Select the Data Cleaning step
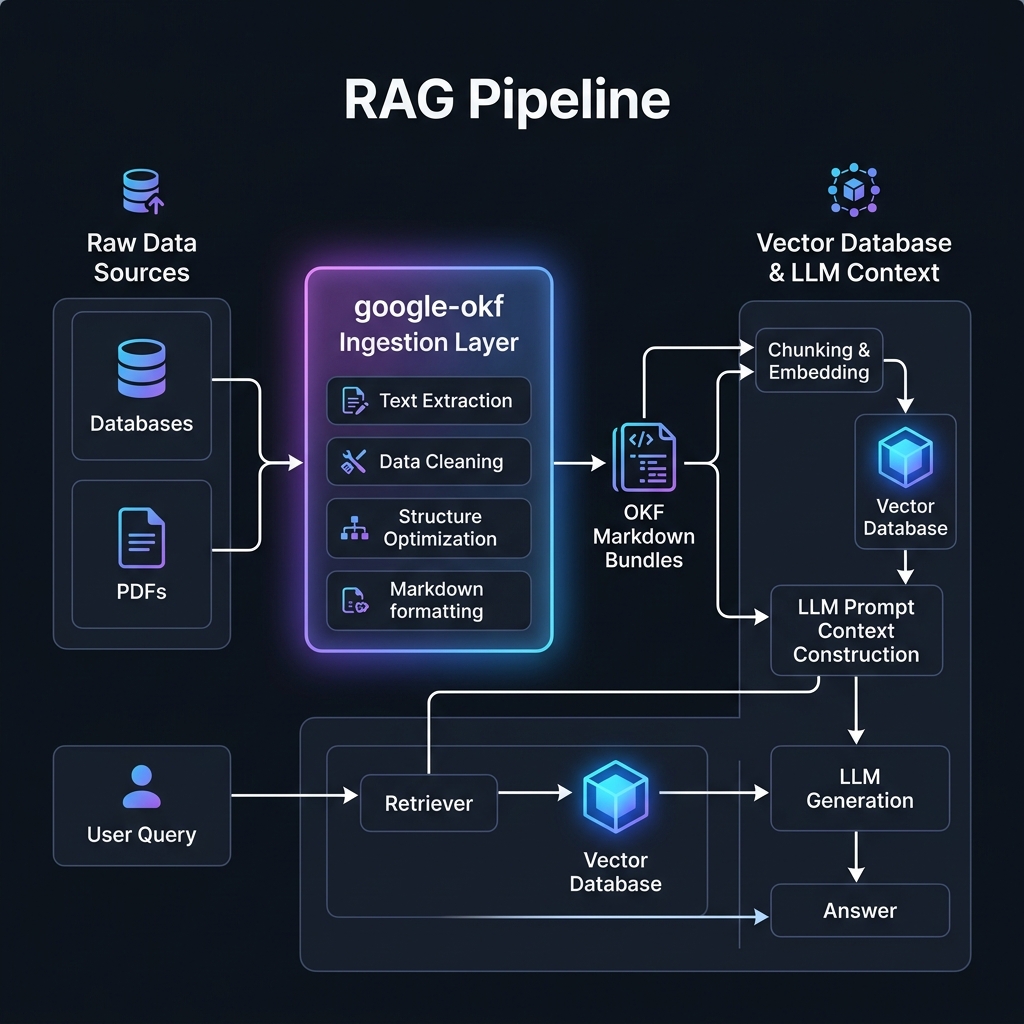Viewport: 1024px width, 1024px height. (x=428, y=462)
